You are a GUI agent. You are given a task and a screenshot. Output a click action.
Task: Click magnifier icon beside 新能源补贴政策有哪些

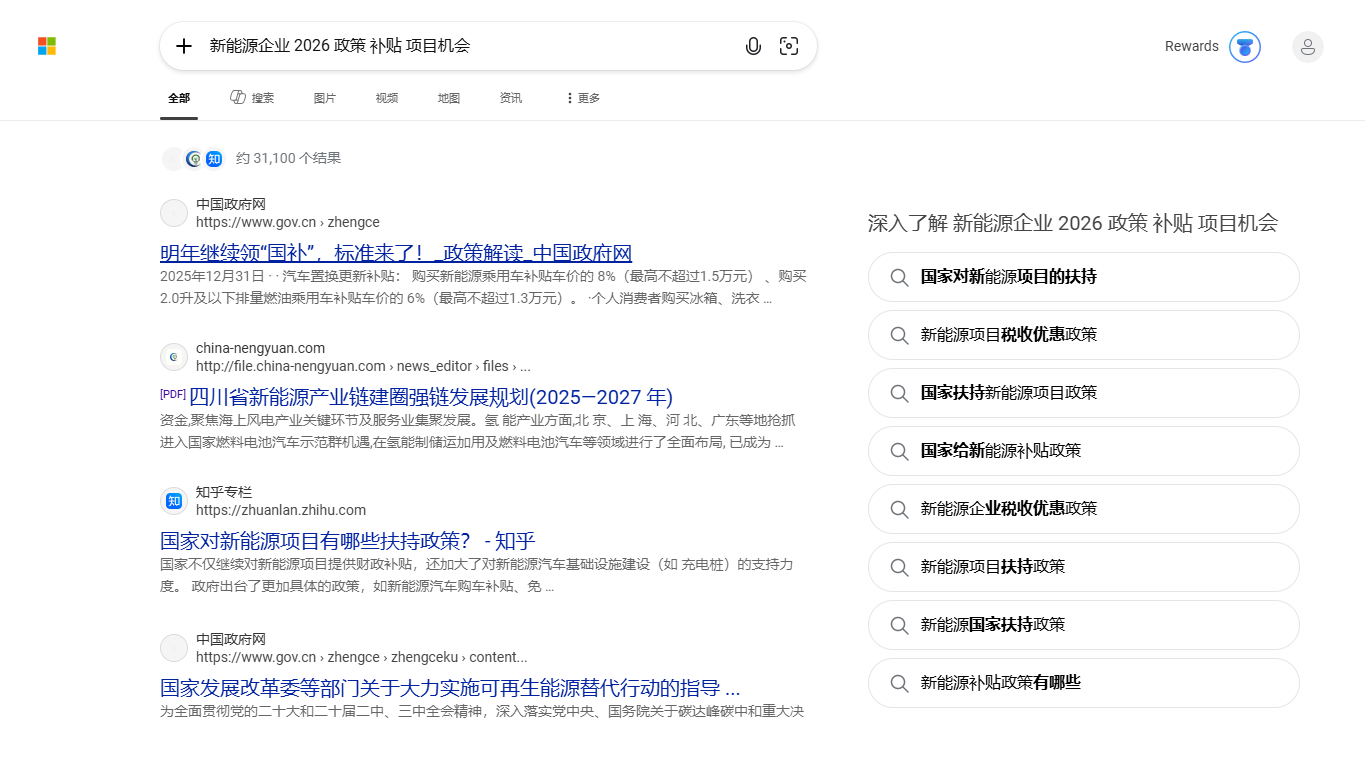pyautogui.click(x=899, y=683)
